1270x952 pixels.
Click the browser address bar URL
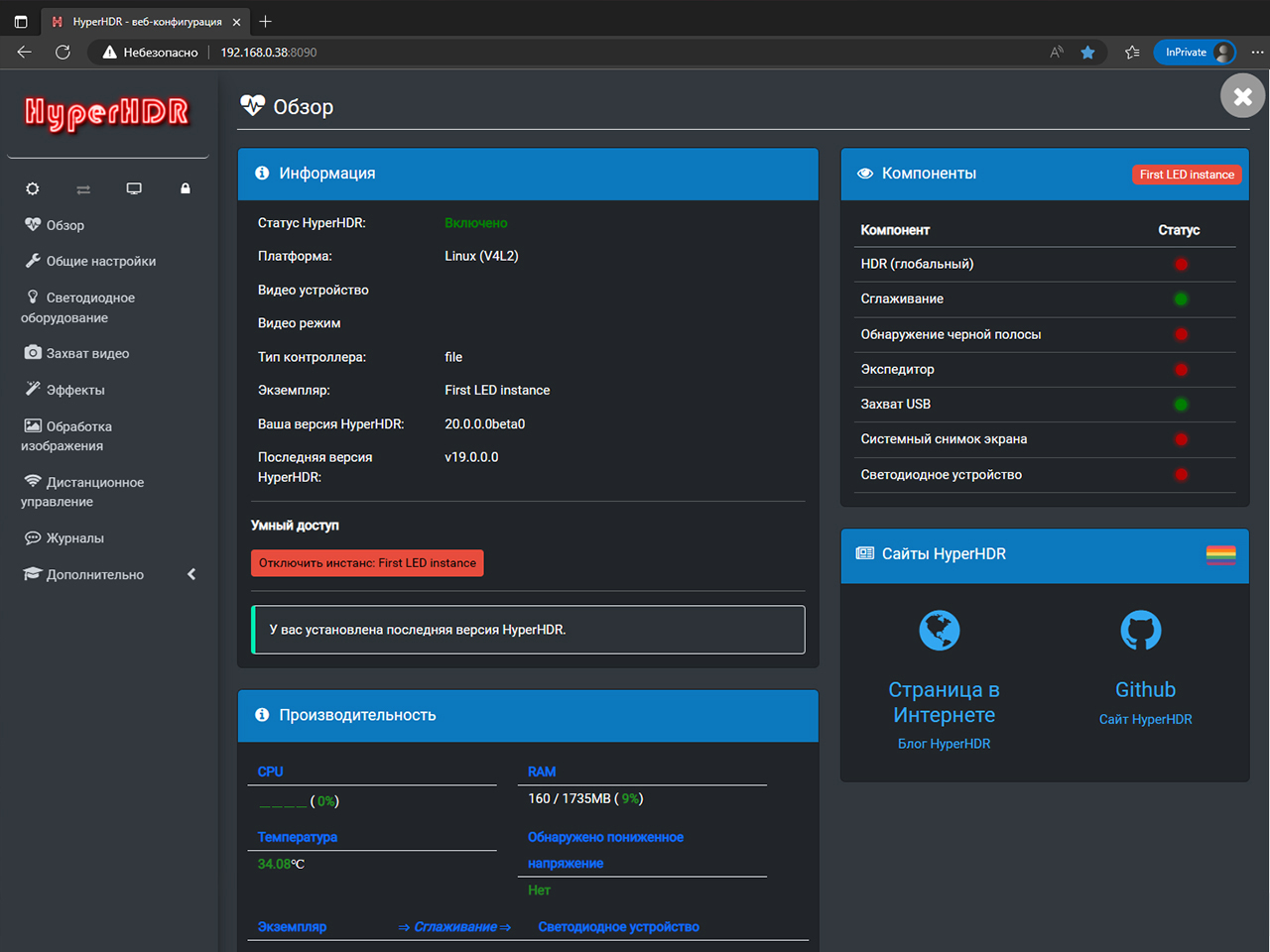pos(269,53)
